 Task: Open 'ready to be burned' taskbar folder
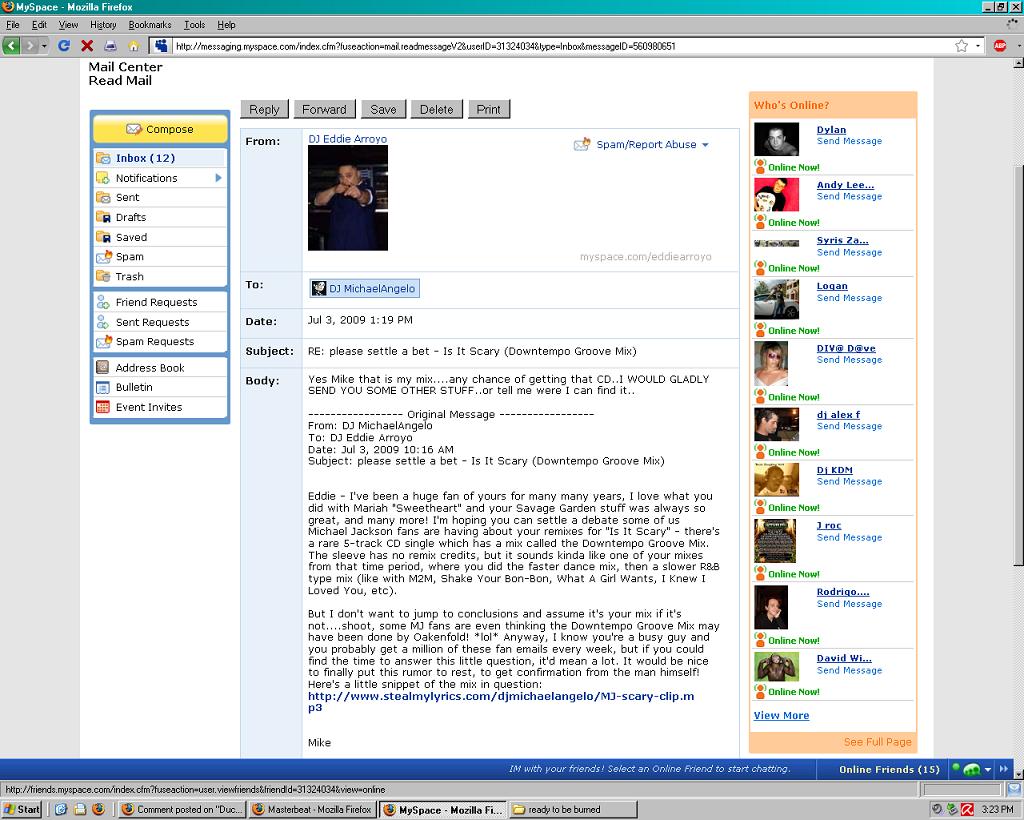tap(572, 810)
